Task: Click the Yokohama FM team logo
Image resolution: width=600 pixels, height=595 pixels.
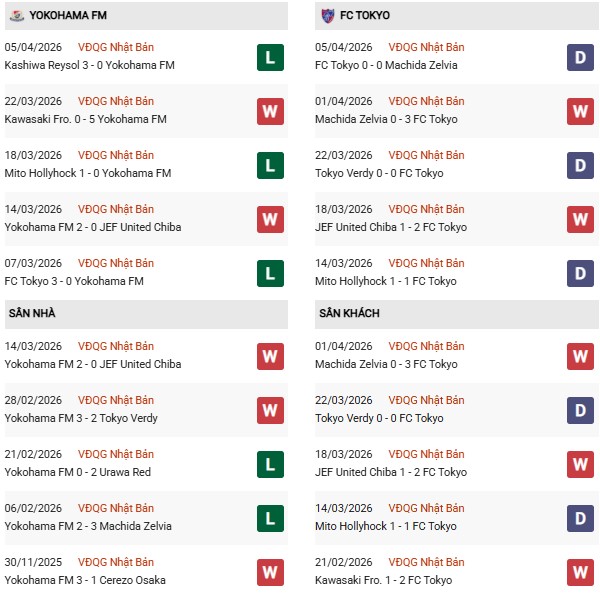Action: point(16,16)
